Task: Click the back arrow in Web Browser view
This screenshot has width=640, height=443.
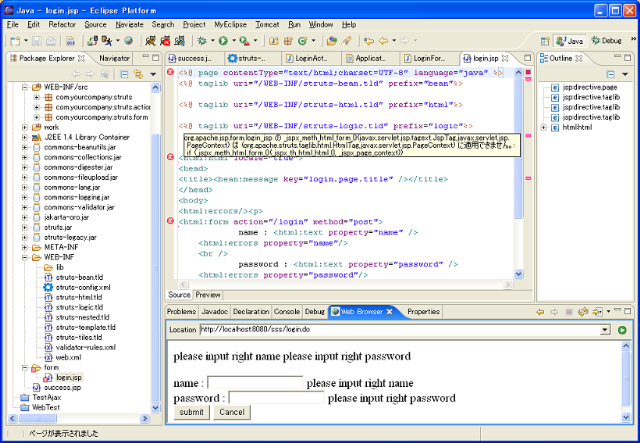Action: (x=540, y=312)
